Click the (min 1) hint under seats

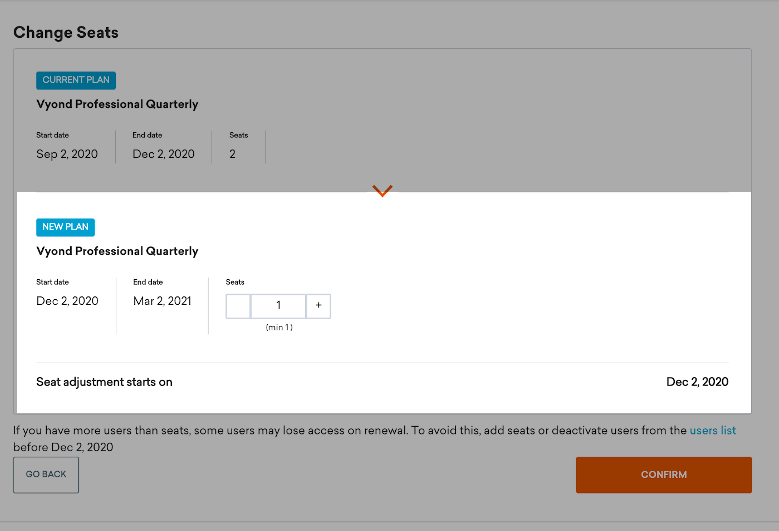(x=278, y=328)
